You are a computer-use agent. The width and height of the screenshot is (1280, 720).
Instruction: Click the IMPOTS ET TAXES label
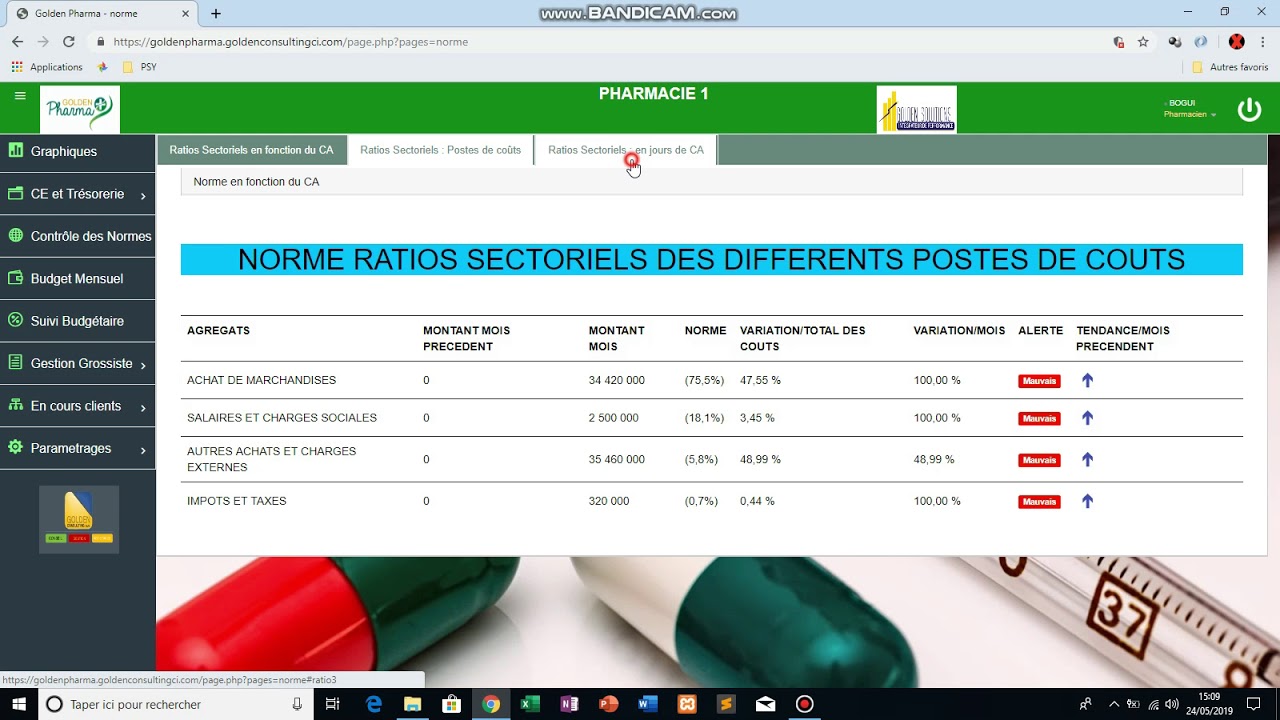tap(236, 501)
